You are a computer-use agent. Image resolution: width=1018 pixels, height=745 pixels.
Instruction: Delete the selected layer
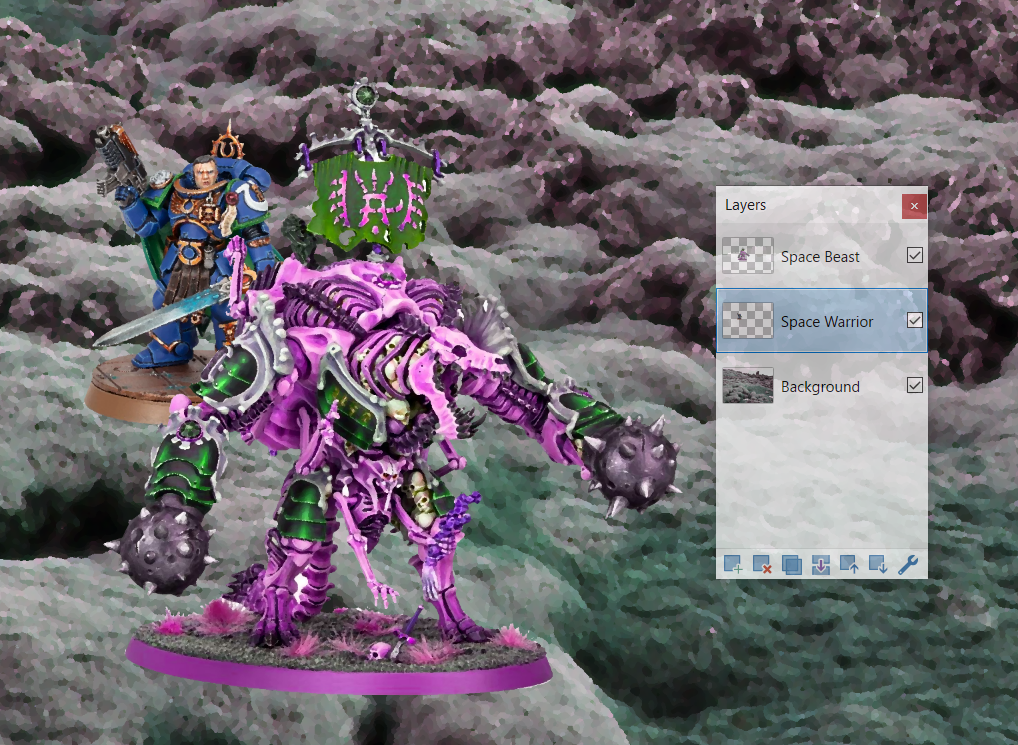[x=762, y=565]
